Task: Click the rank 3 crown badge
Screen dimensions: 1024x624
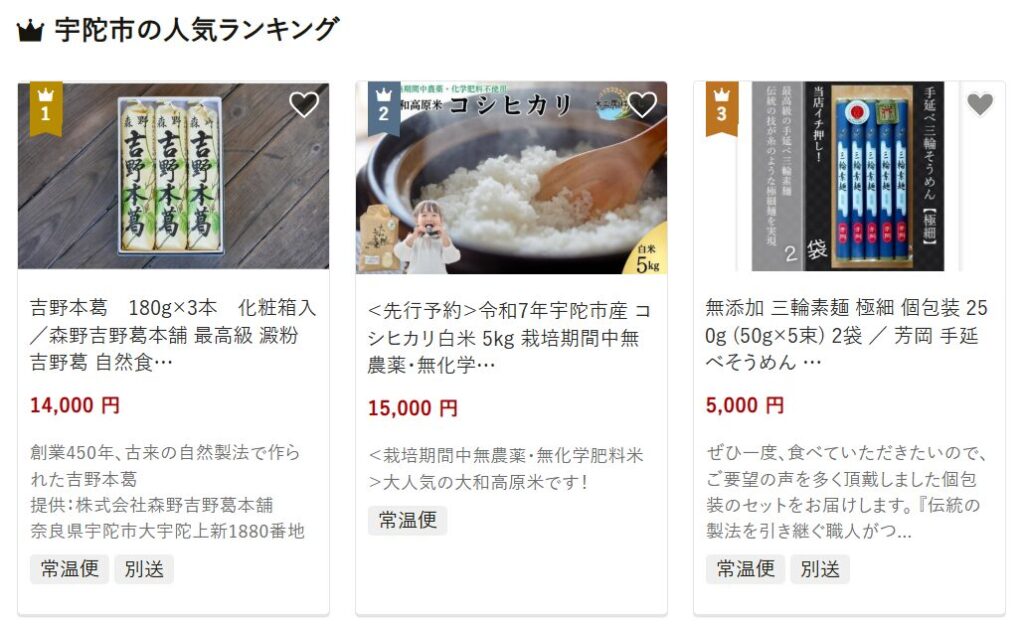Action: [x=722, y=108]
